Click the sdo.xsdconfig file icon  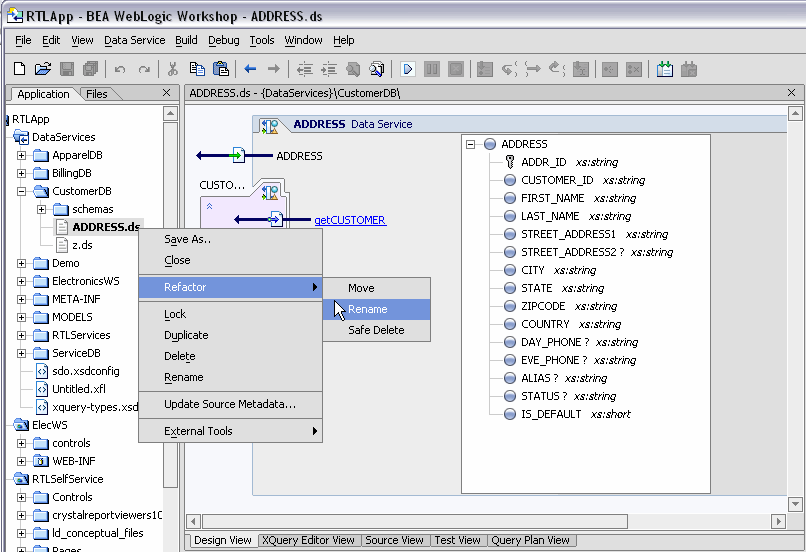[x=42, y=371]
